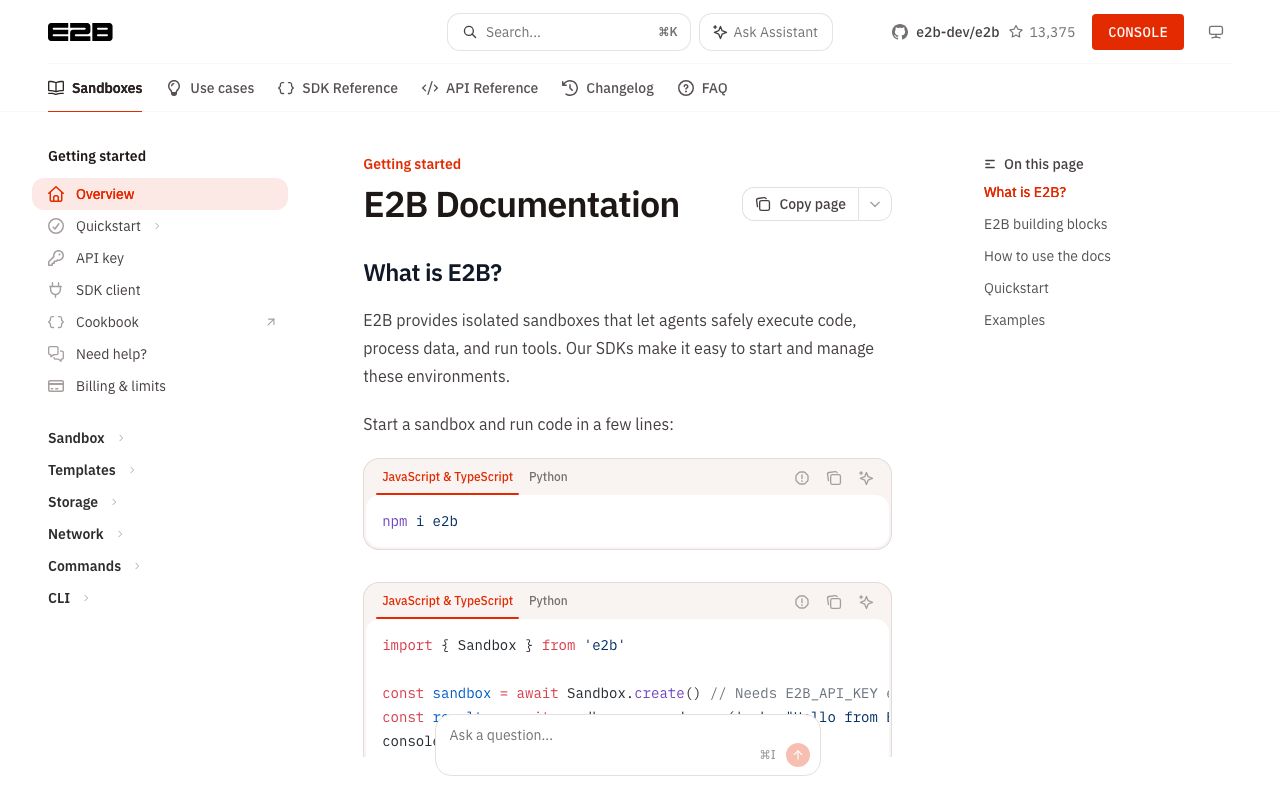Image resolution: width=1280 pixels, height=800 pixels.
Task: Click the E2B logo
Action: [x=80, y=32]
